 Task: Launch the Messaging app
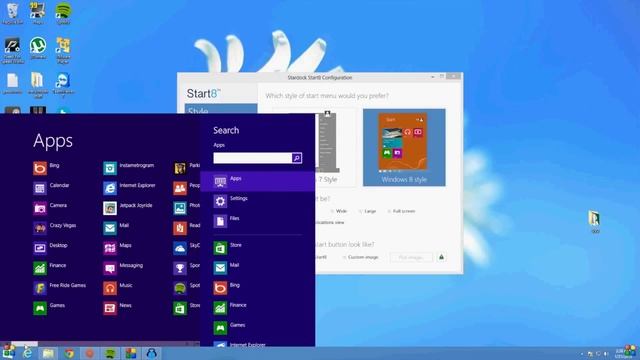pos(123,268)
